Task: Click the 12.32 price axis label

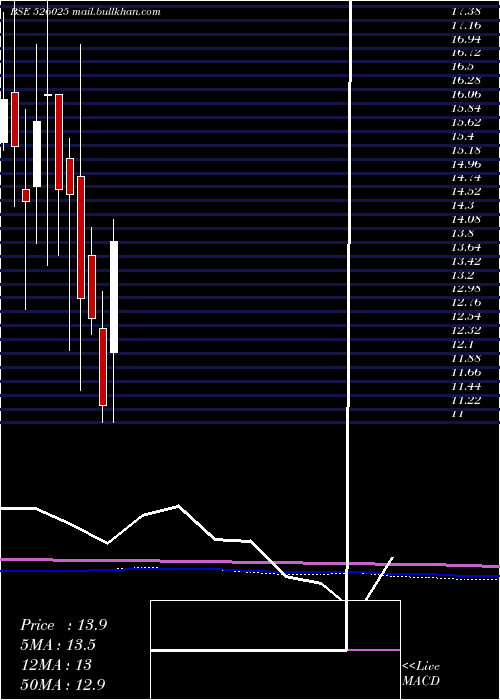Action: tap(466, 331)
